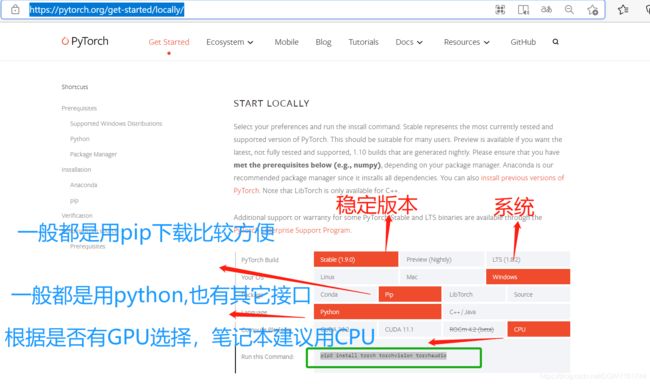Click the QR code icon in address bar
This screenshot has width=650, height=384.
tap(500, 10)
